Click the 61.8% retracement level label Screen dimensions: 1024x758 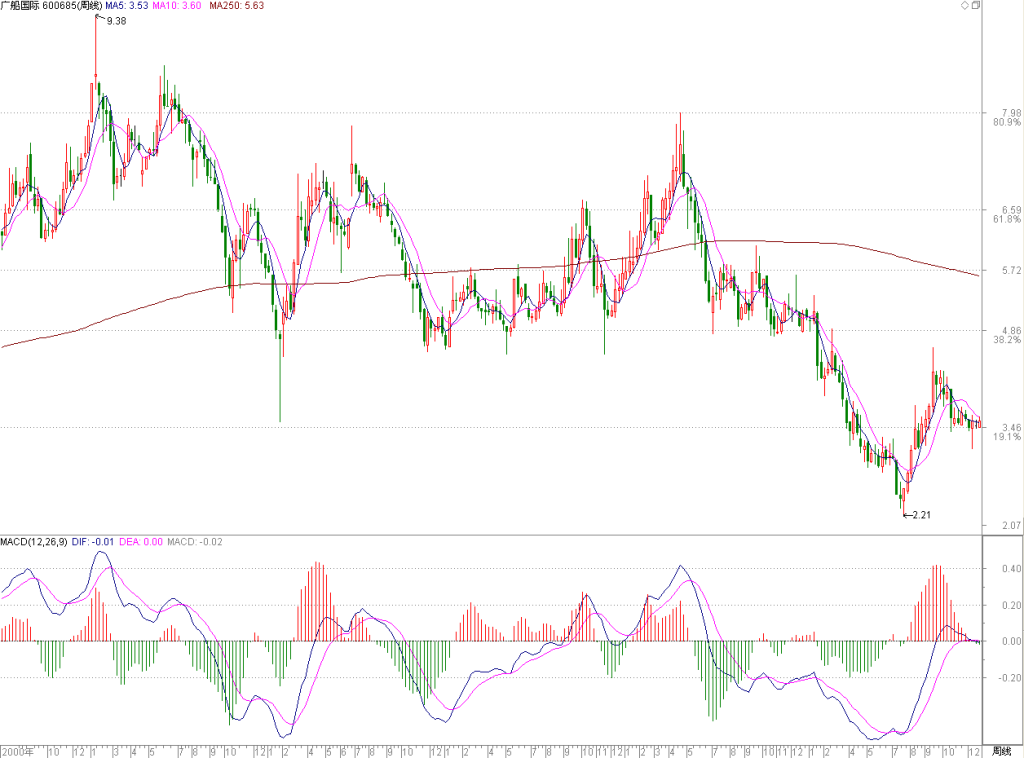pyautogui.click(x=1007, y=219)
